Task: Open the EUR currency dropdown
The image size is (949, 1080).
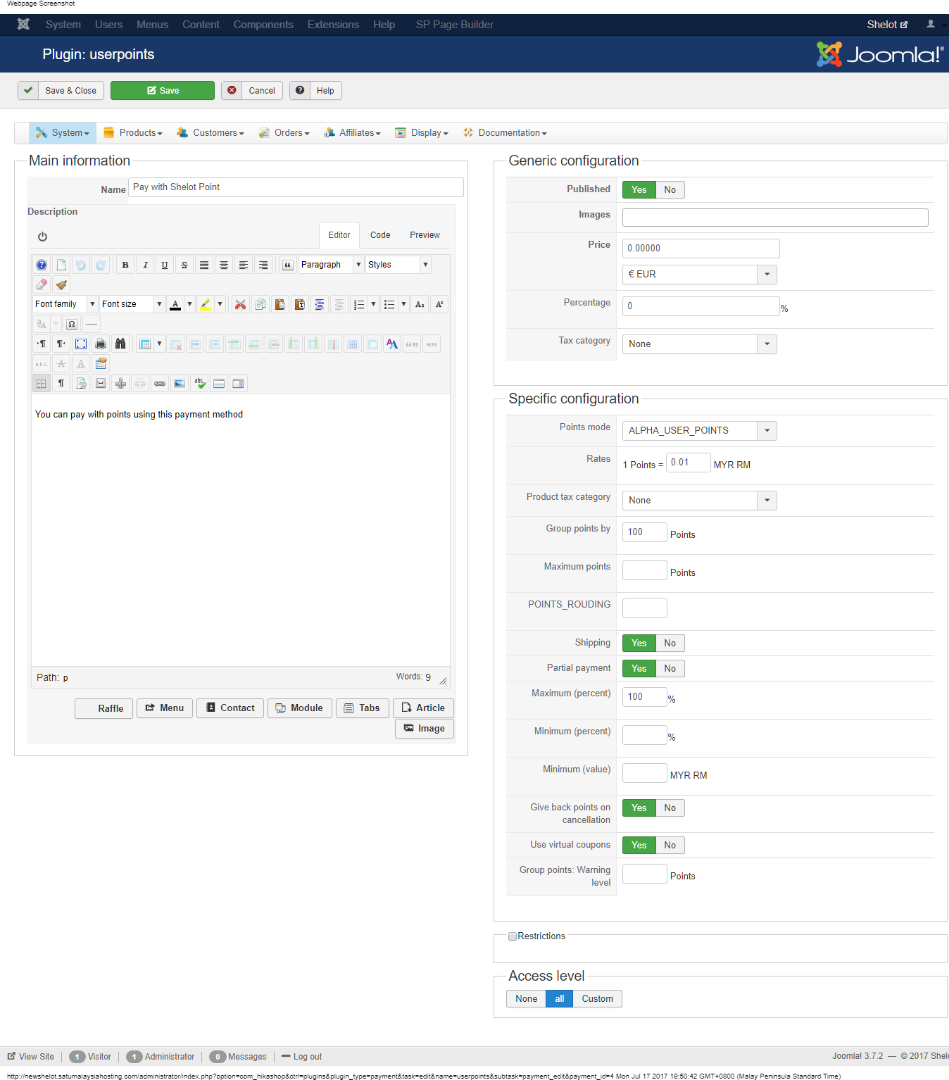Action: pyautogui.click(x=699, y=275)
